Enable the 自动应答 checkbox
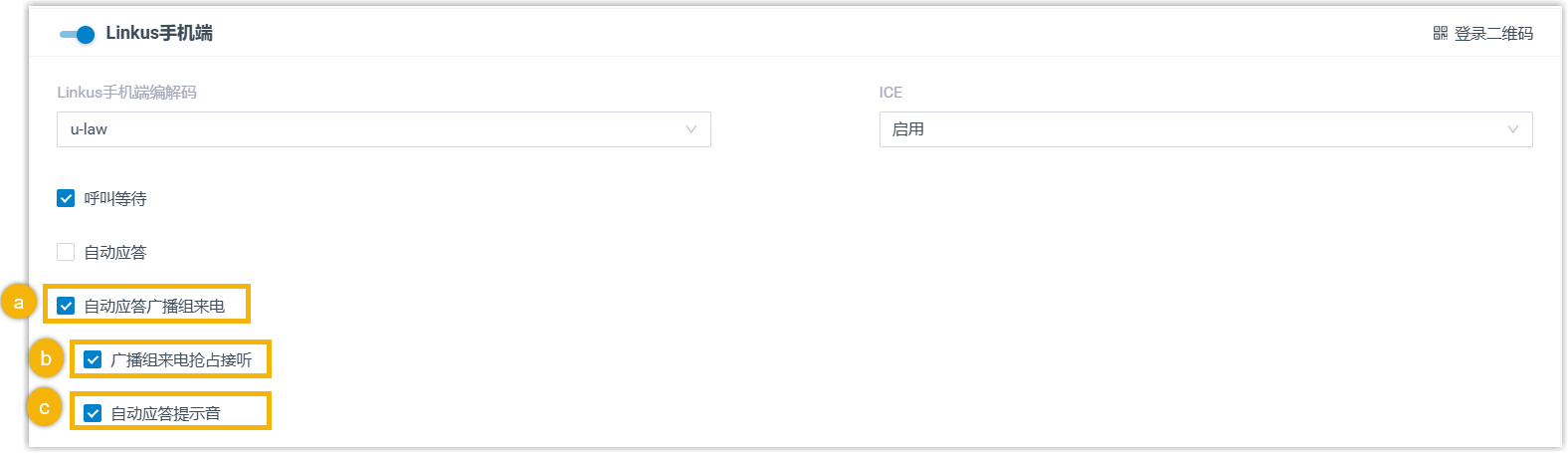 [x=66, y=252]
